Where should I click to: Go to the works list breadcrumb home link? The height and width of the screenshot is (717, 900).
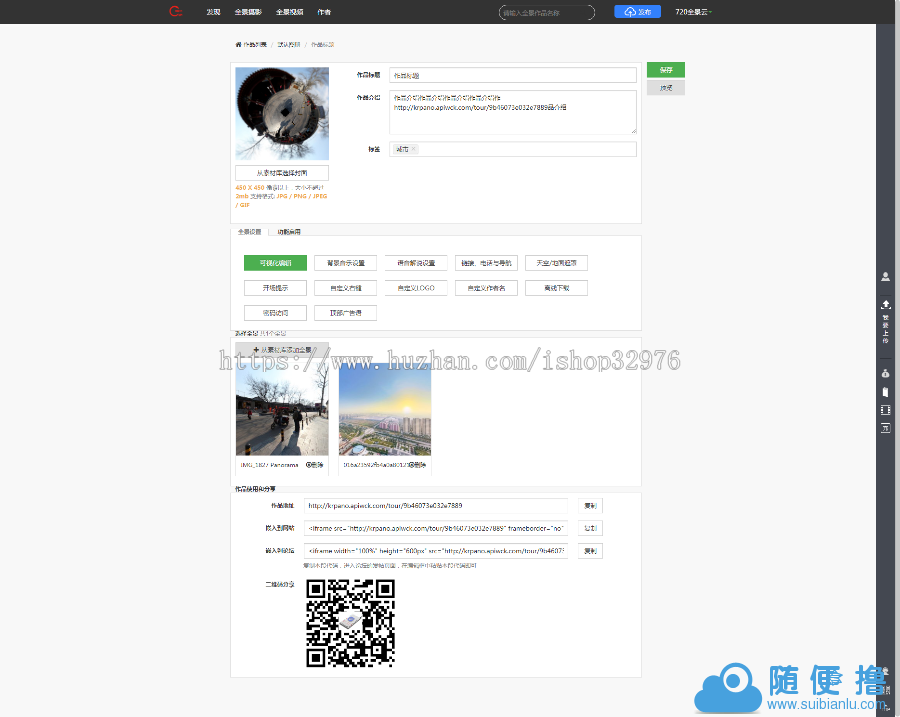[x=251, y=45]
